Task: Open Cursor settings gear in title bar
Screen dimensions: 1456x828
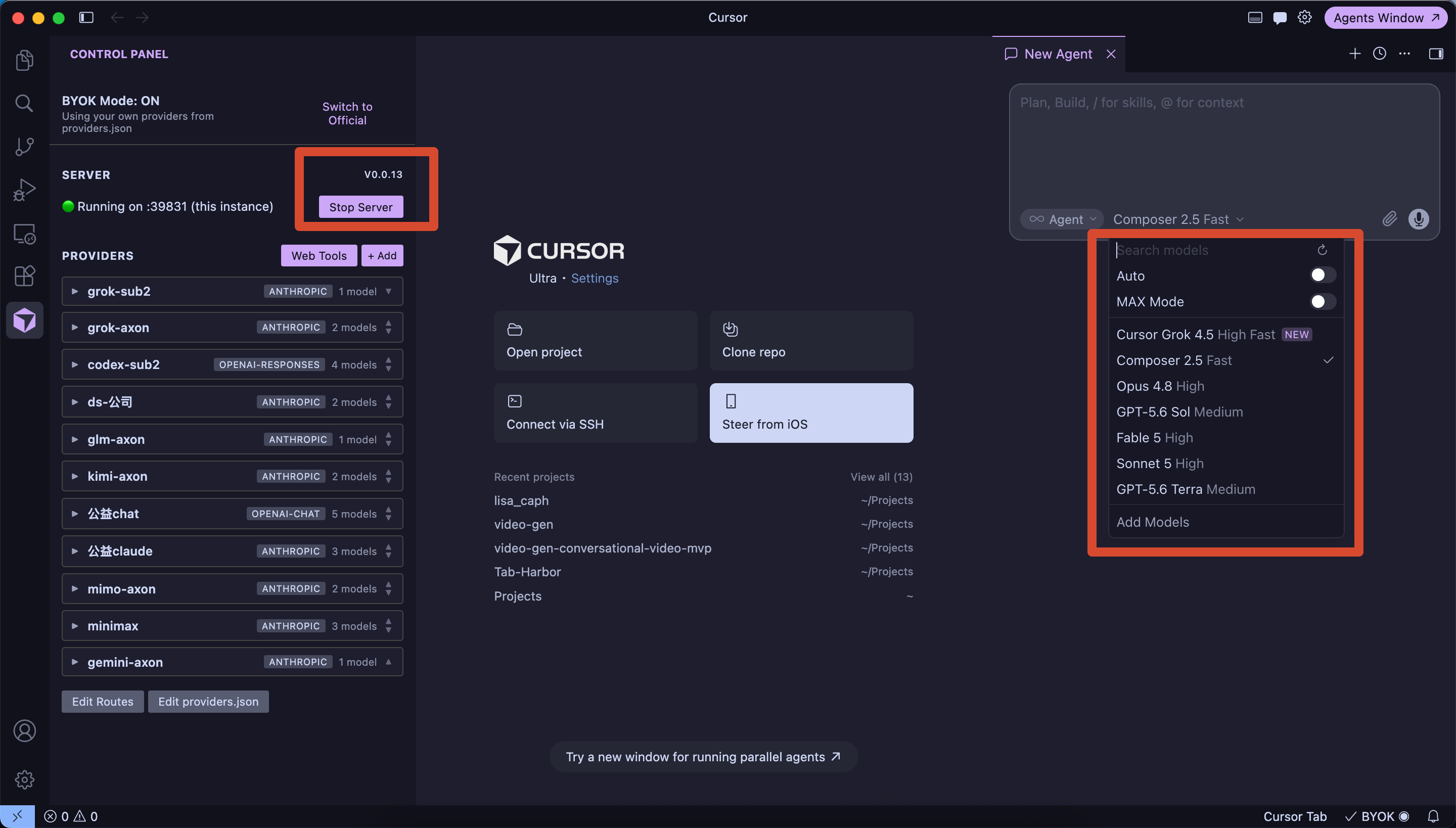Action: (x=1305, y=18)
